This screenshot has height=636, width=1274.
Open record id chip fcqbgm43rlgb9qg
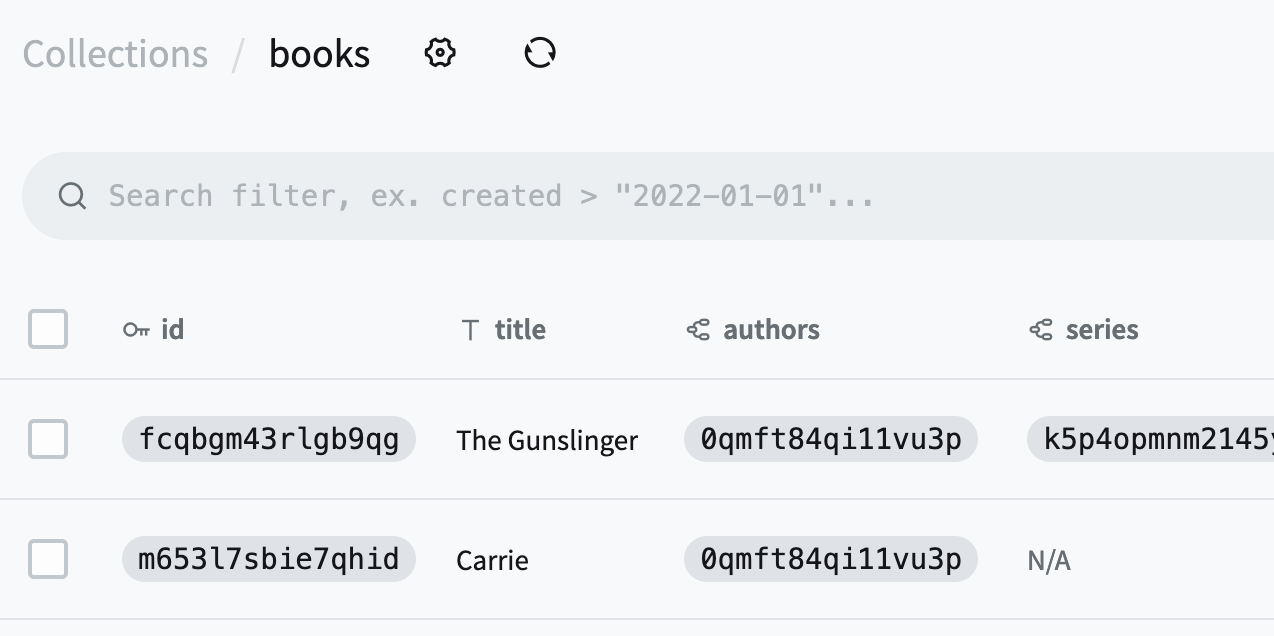click(x=268, y=439)
